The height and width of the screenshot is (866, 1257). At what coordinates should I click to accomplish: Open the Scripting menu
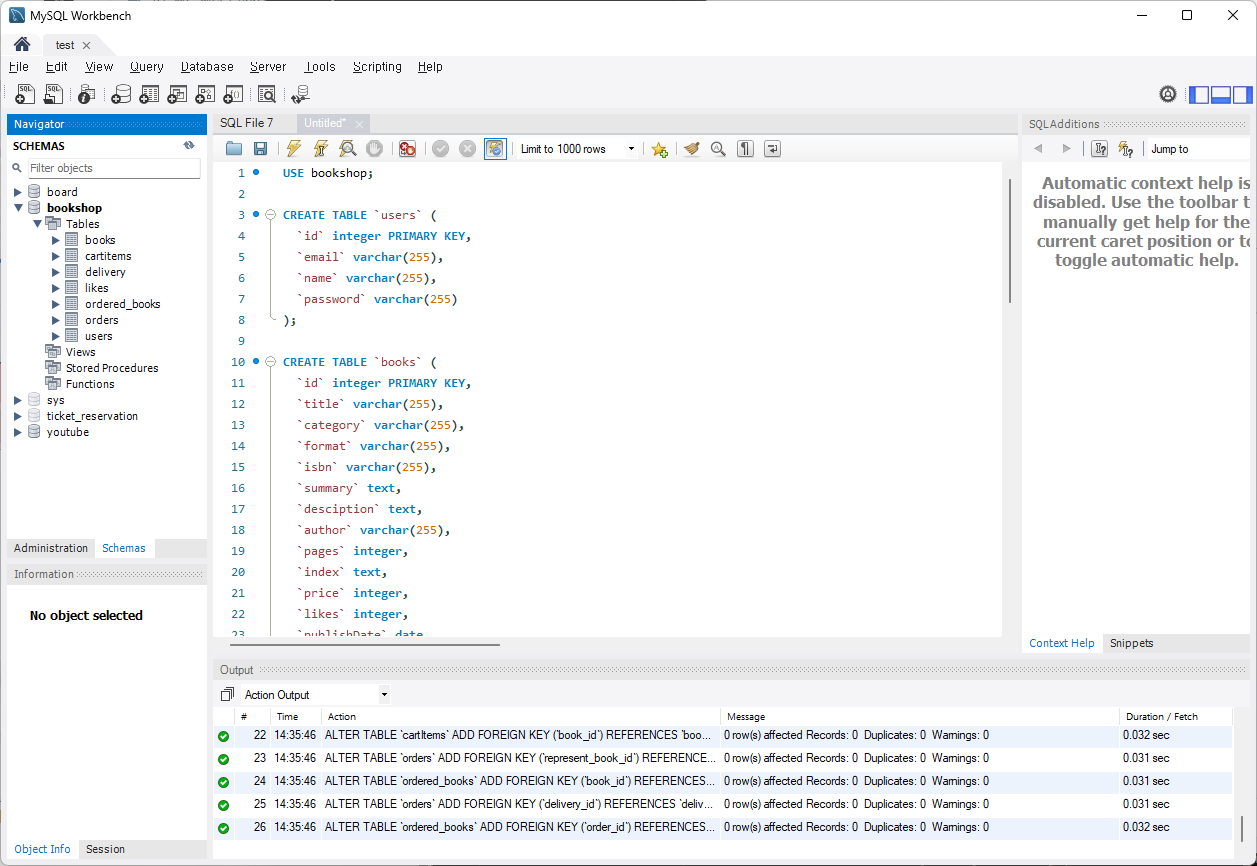(377, 67)
